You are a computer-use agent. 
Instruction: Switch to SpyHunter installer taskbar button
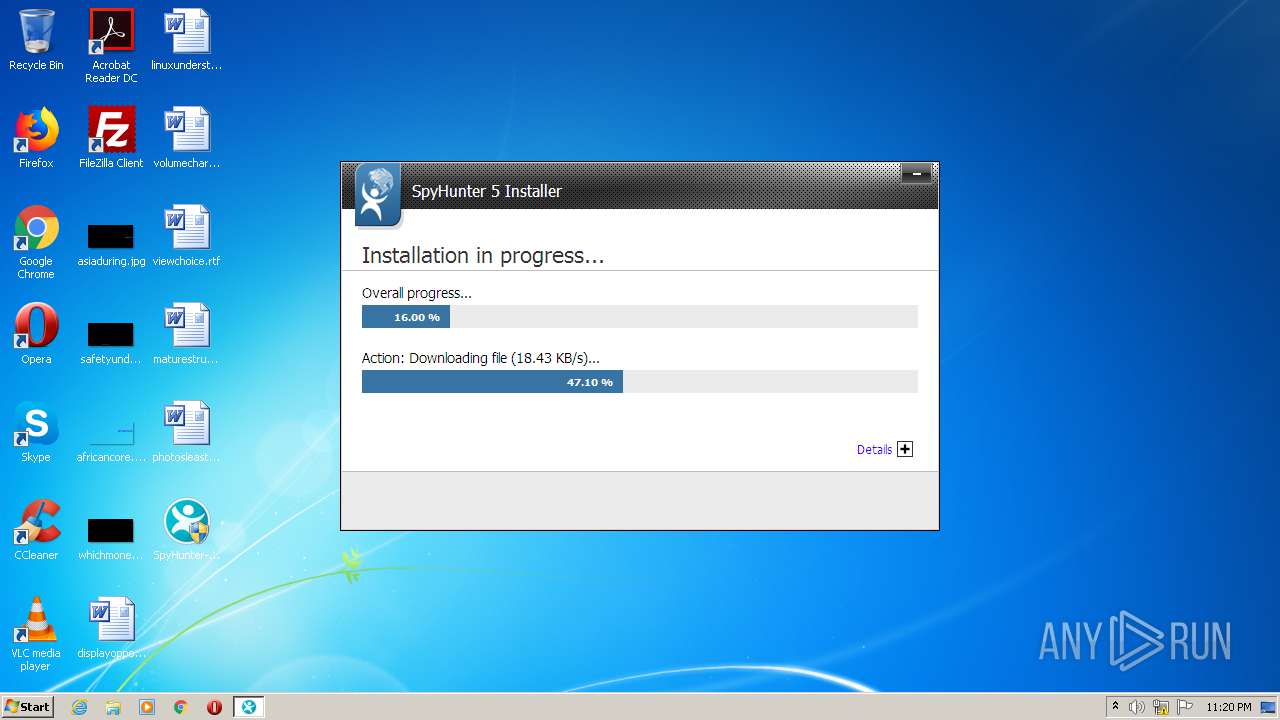click(248, 707)
